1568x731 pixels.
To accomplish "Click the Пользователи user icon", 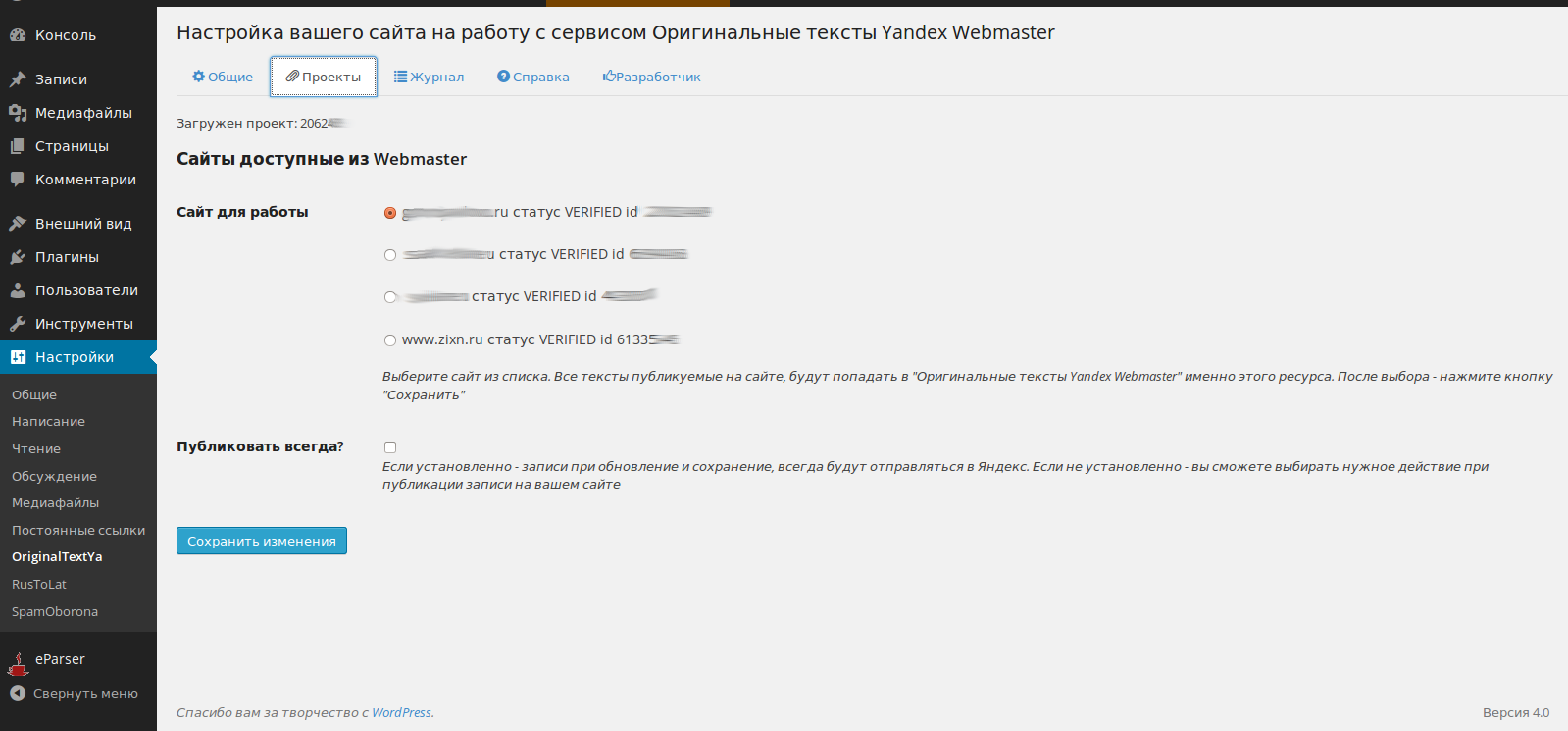I will (x=18, y=290).
